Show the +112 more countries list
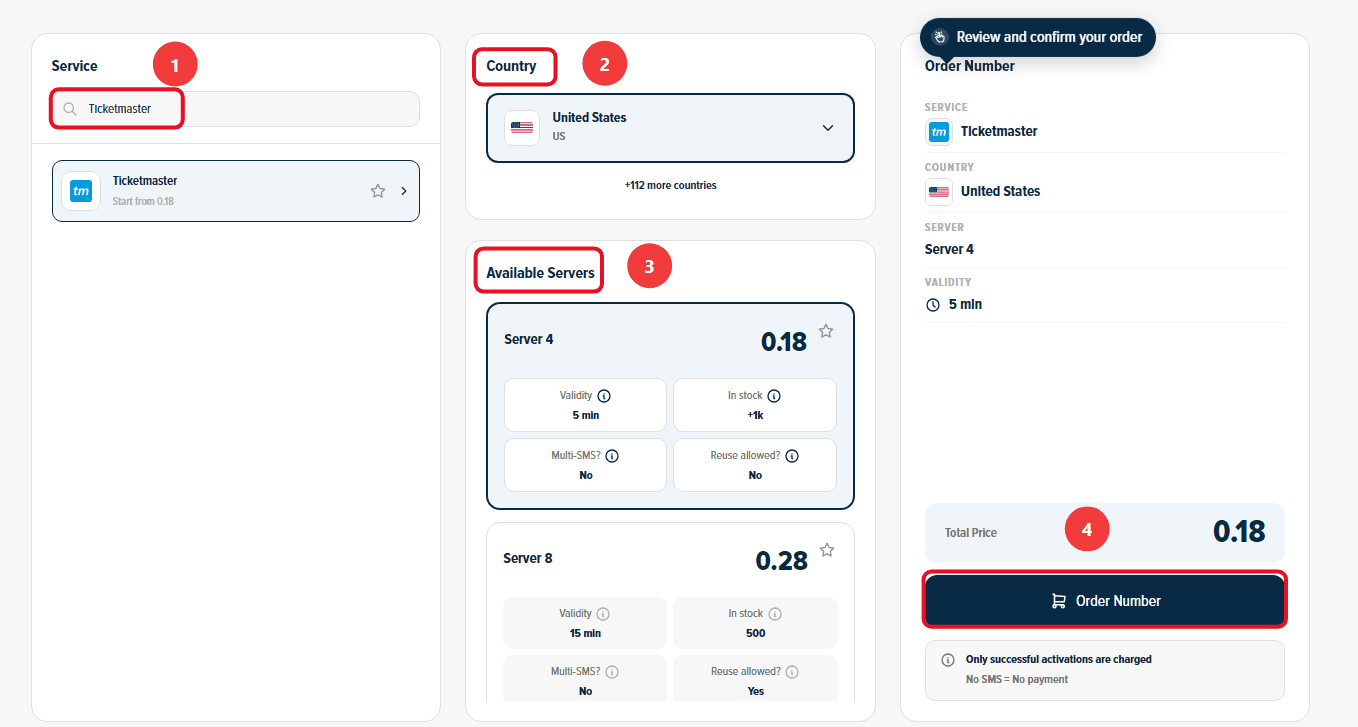This screenshot has width=1358, height=727. (x=670, y=185)
